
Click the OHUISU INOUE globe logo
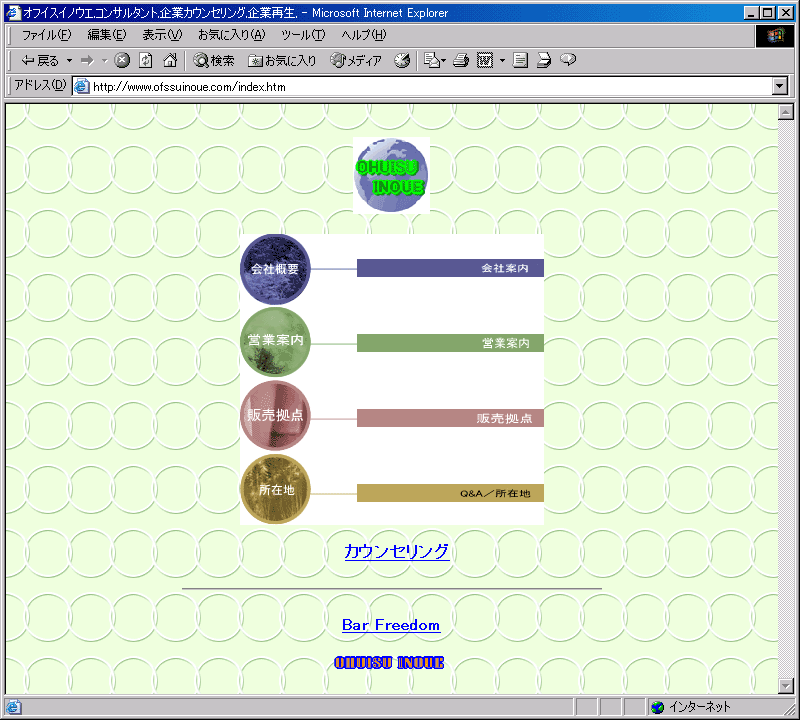point(391,175)
